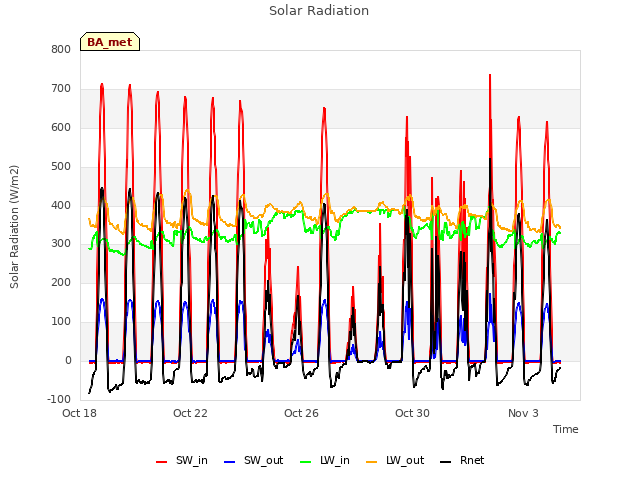Click the Oct 26 x-axis tick label
This screenshot has height=480, width=640.
301,413
